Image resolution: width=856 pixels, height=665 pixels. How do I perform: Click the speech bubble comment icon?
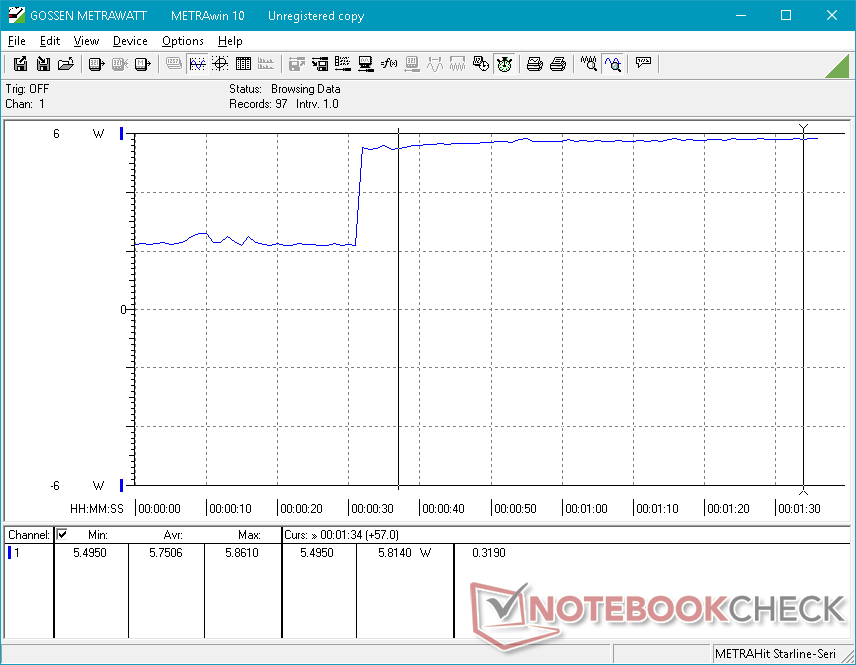point(643,63)
